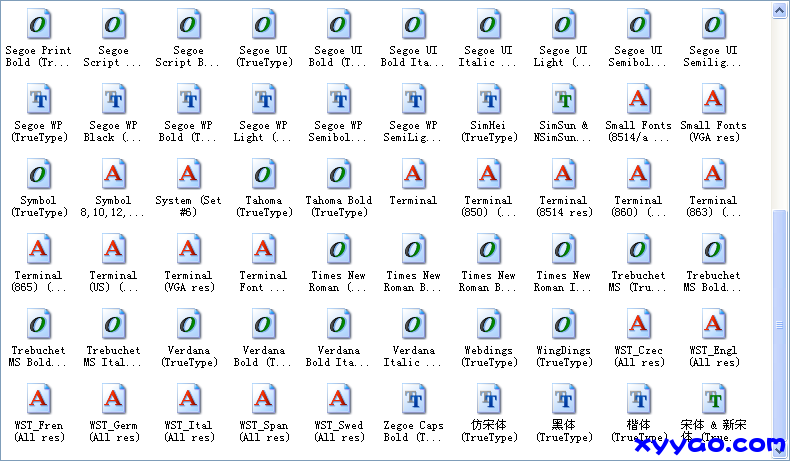Select the Segoe Script B... font icon

click(x=189, y=24)
